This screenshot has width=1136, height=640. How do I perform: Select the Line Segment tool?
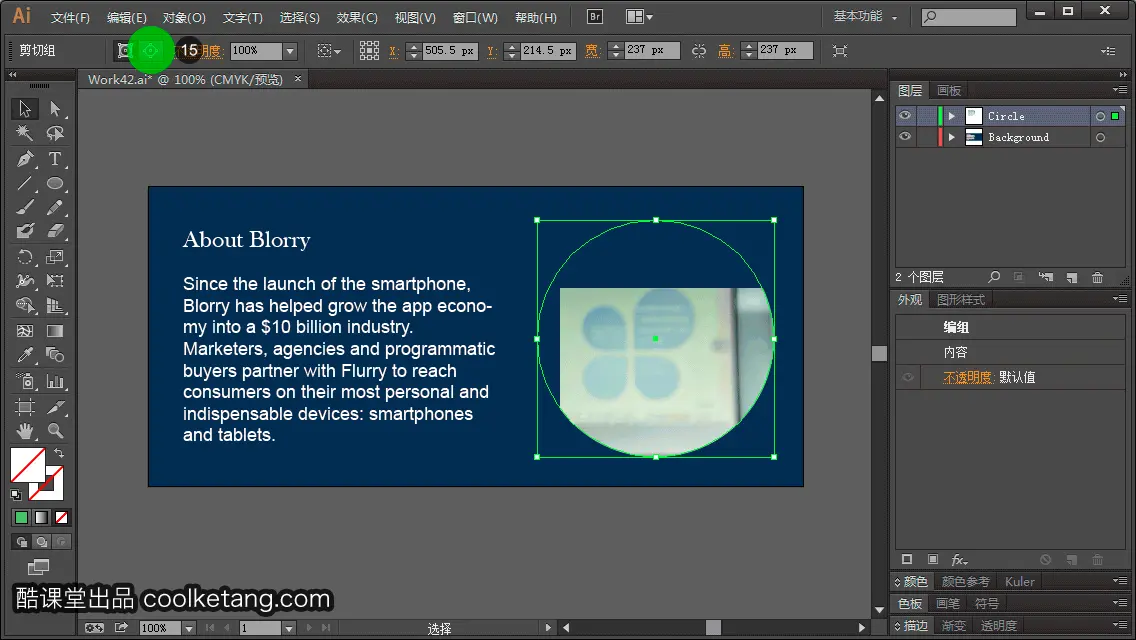[24, 183]
